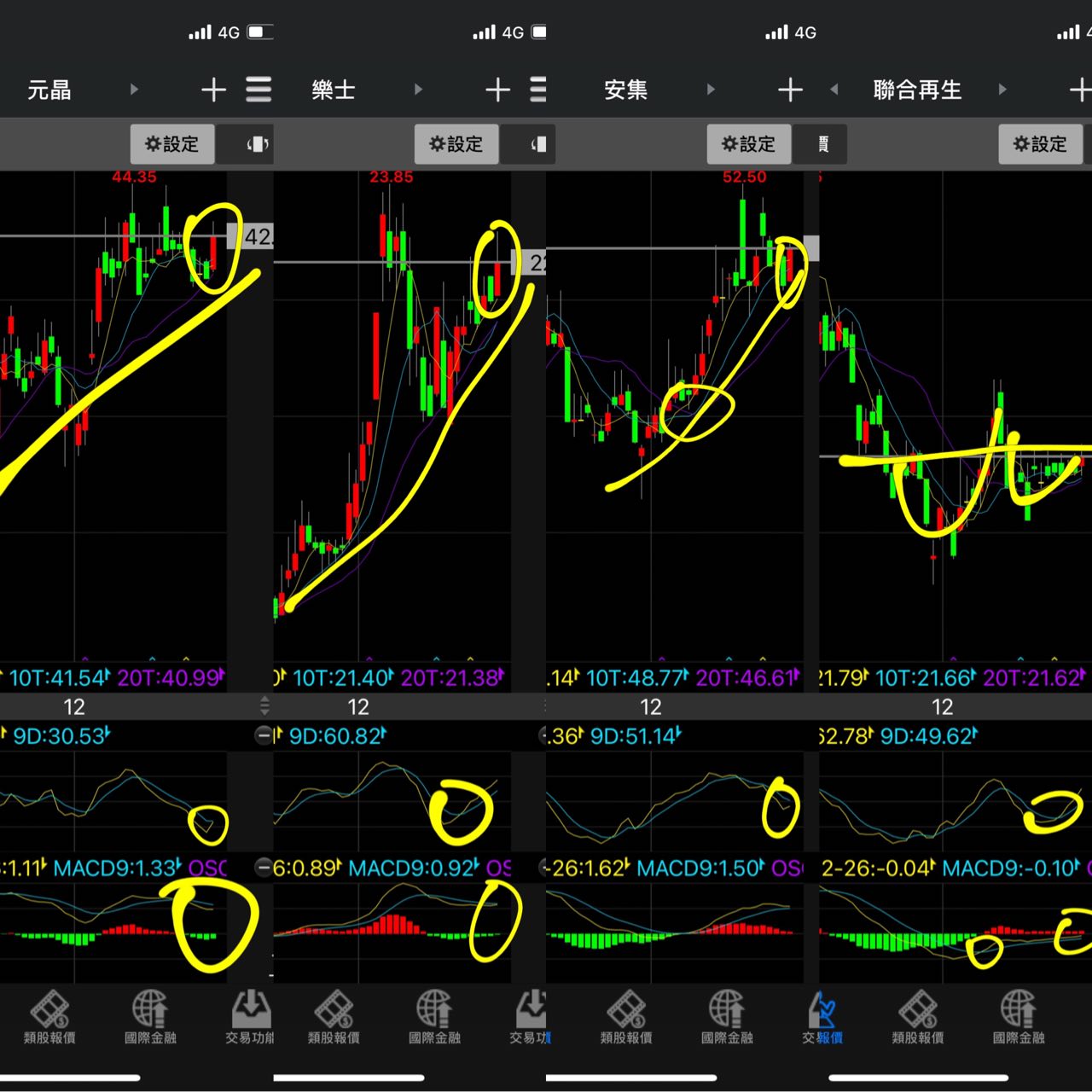
Task: Open 交易功能 tray icon under 元晶 chart
Action: pos(250,1015)
